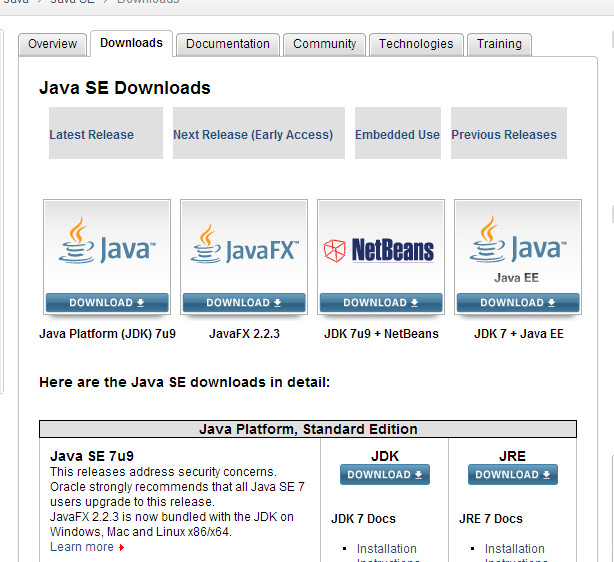Download JDK 7u9 + NetBeans bundle
Screen dimensions: 614x562
(380, 303)
